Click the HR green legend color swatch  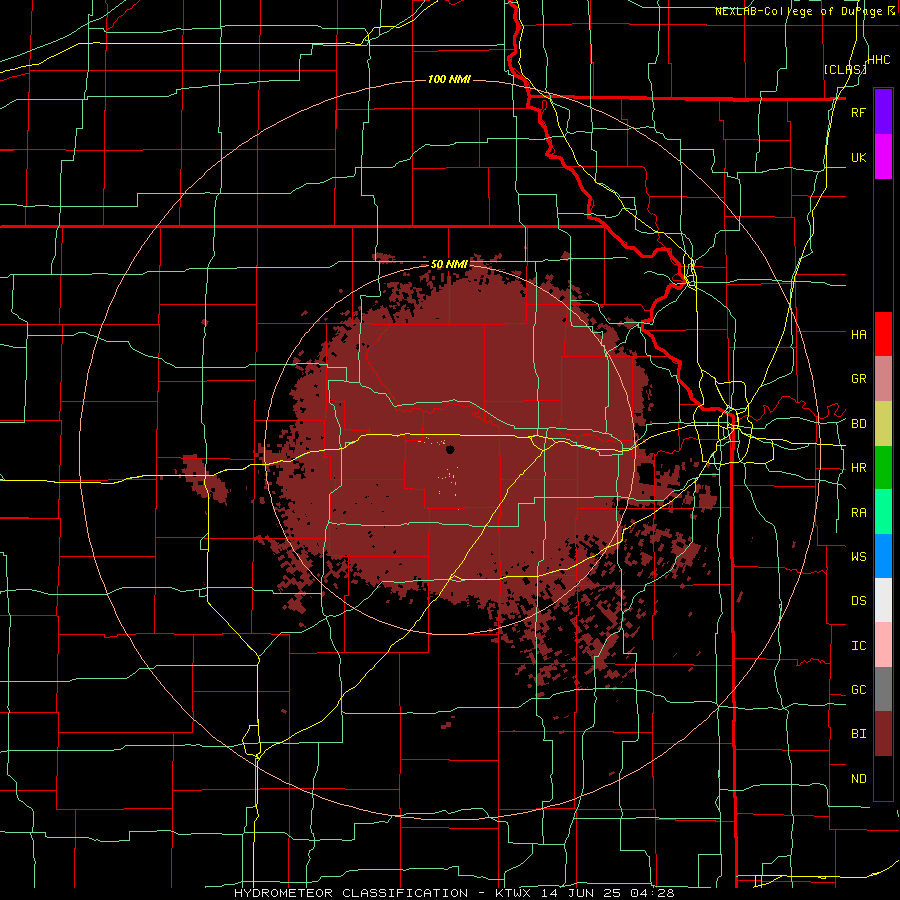click(883, 468)
